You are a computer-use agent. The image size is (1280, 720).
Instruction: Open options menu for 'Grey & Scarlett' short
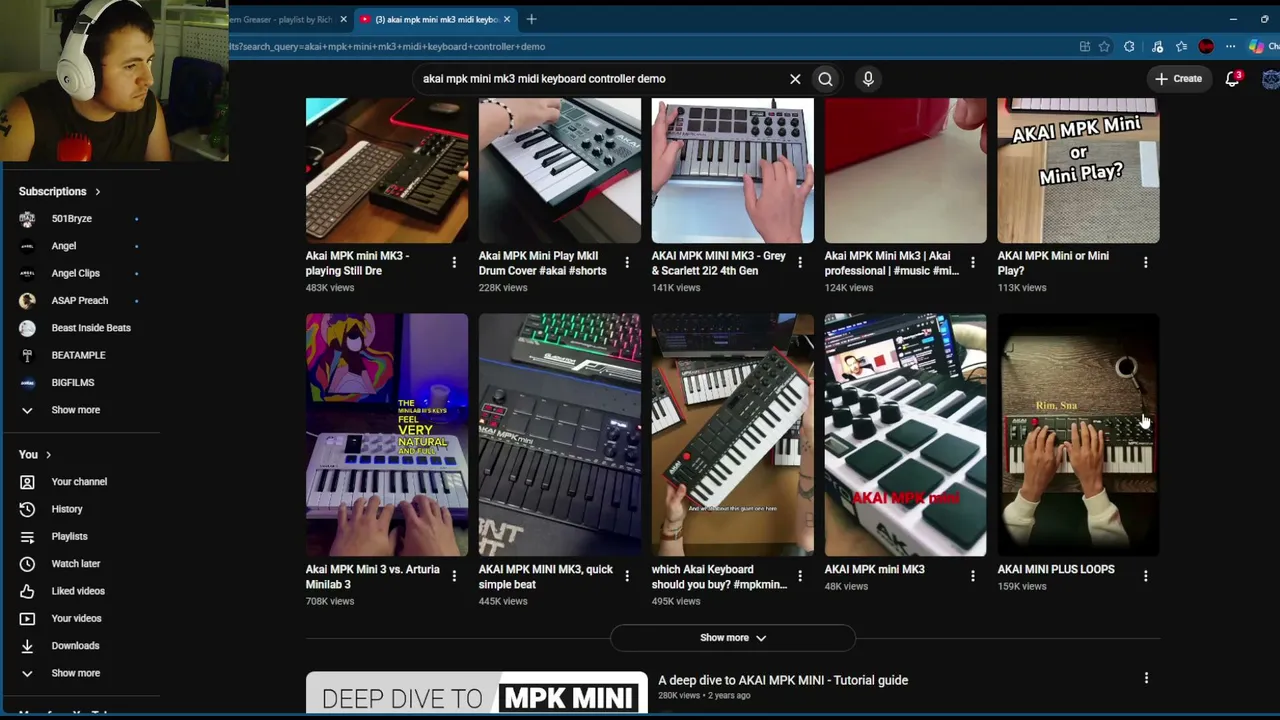(800, 262)
